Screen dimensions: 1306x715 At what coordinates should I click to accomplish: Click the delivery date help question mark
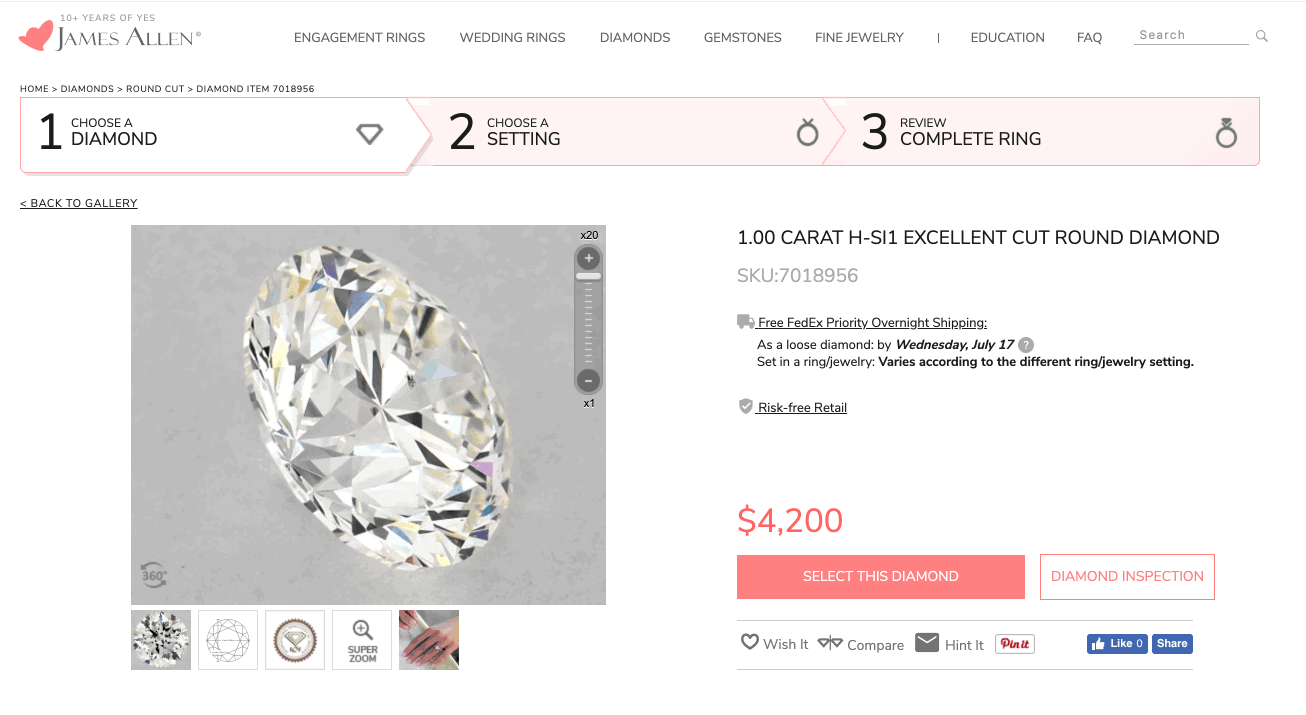pos(1026,345)
